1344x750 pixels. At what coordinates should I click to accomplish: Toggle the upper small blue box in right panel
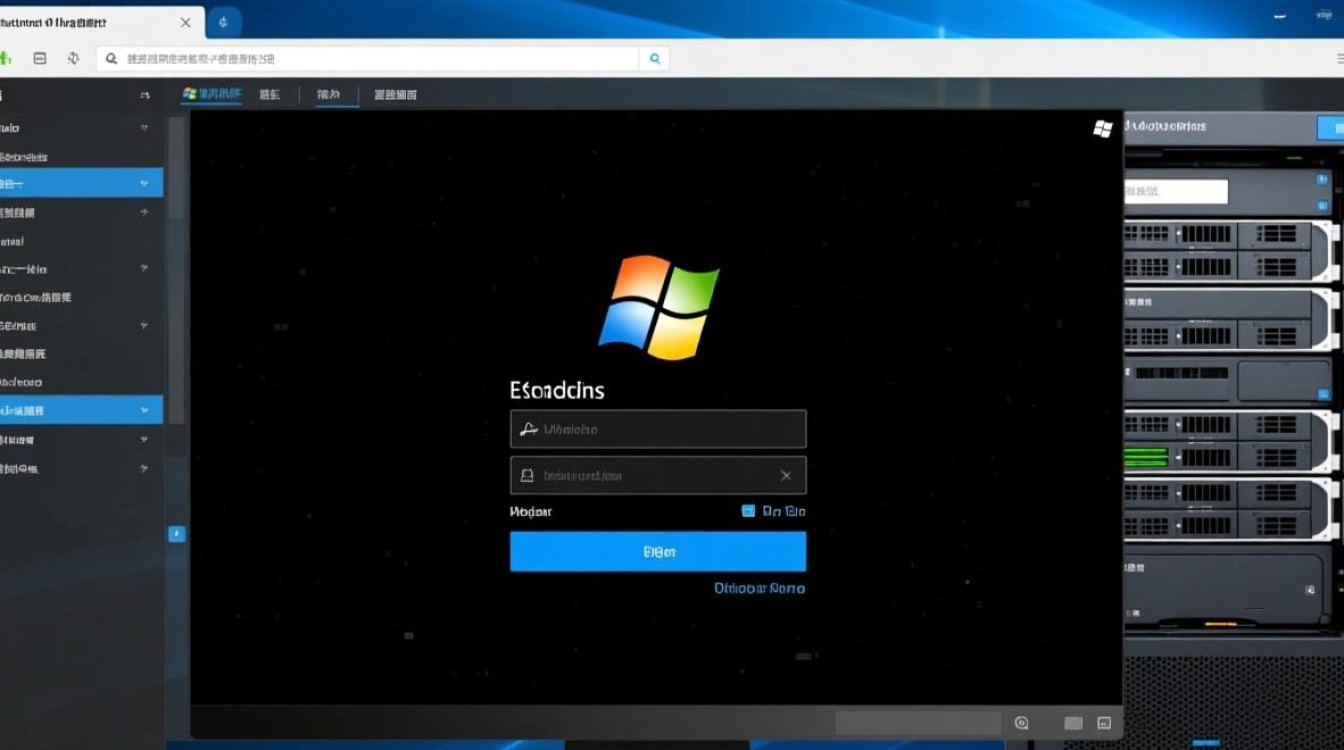(1322, 180)
